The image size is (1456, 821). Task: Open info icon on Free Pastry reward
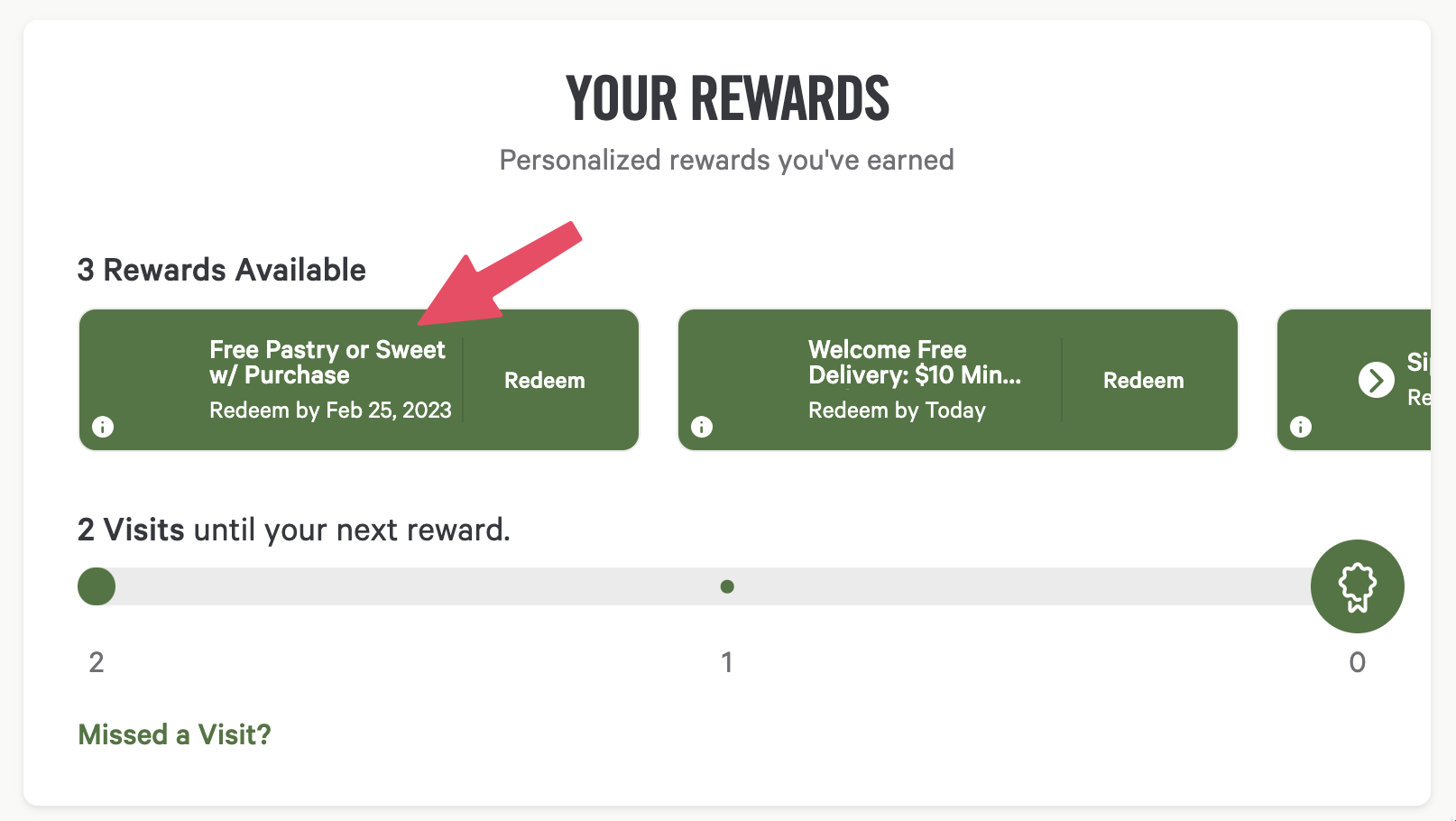(103, 427)
